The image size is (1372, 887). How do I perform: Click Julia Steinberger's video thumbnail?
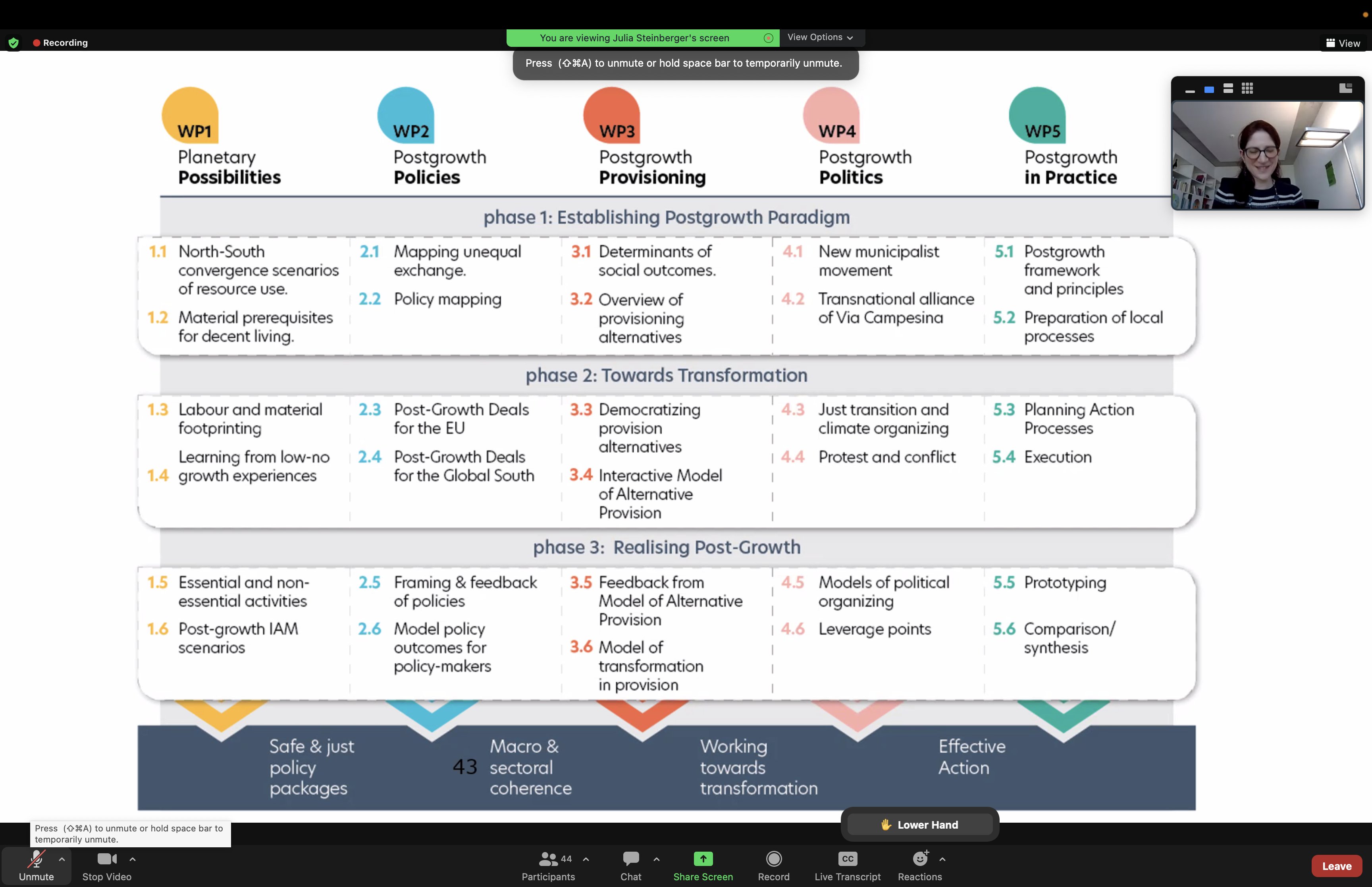pos(1267,156)
